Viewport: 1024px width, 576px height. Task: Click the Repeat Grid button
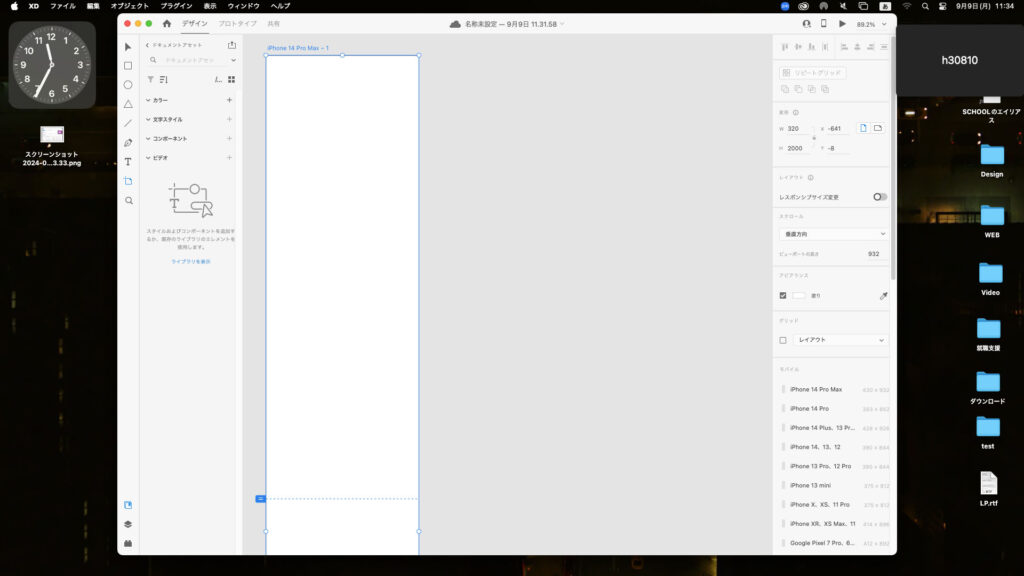[x=813, y=72]
